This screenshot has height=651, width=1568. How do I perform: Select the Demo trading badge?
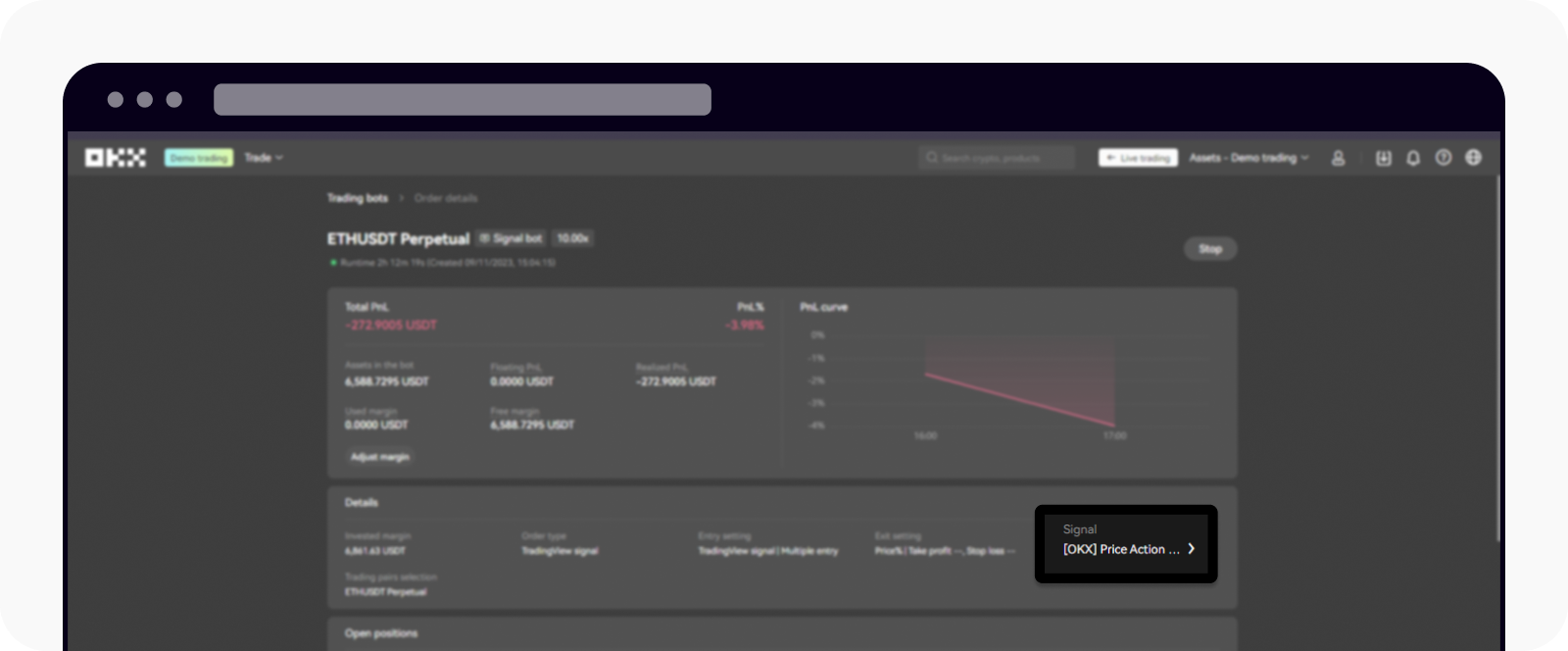199,158
